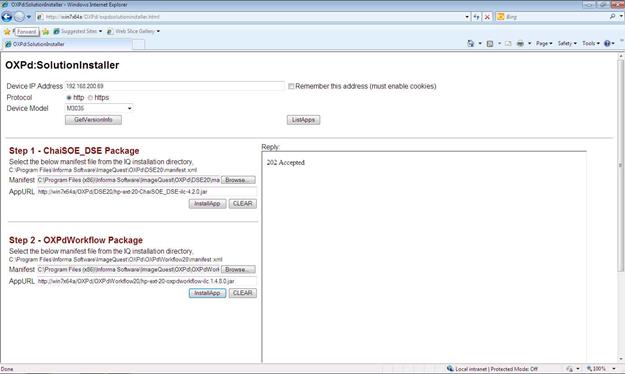Select the https protocol radio button

(90, 98)
